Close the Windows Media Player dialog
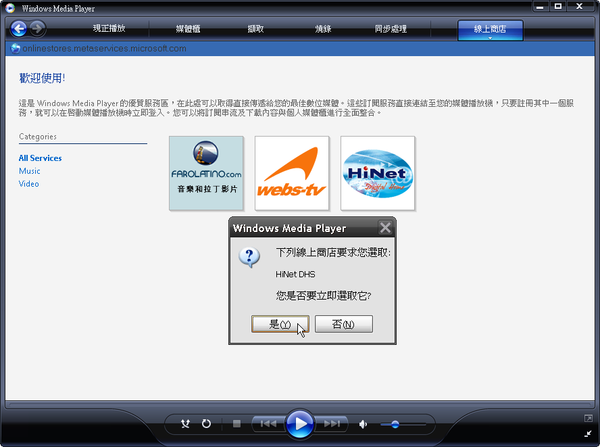This screenshot has width=600, height=447. coord(385,228)
